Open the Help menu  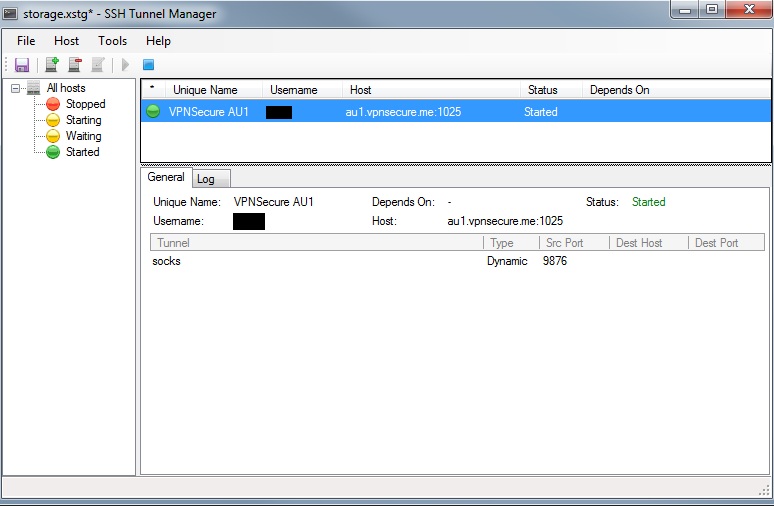(158, 41)
